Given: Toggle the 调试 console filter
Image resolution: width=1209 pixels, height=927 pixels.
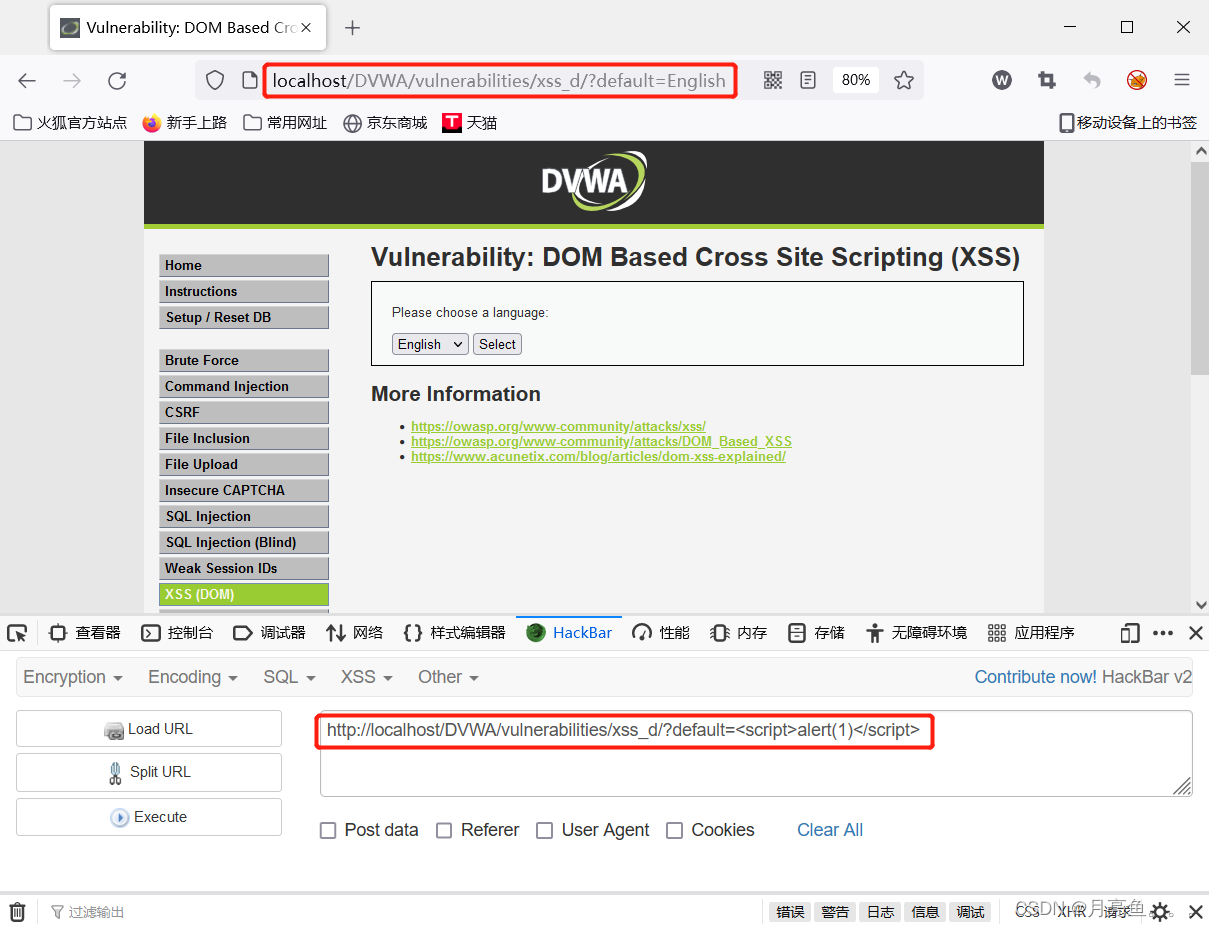Looking at the screenshot, I should pyautogui.click(x=970, y=912).
